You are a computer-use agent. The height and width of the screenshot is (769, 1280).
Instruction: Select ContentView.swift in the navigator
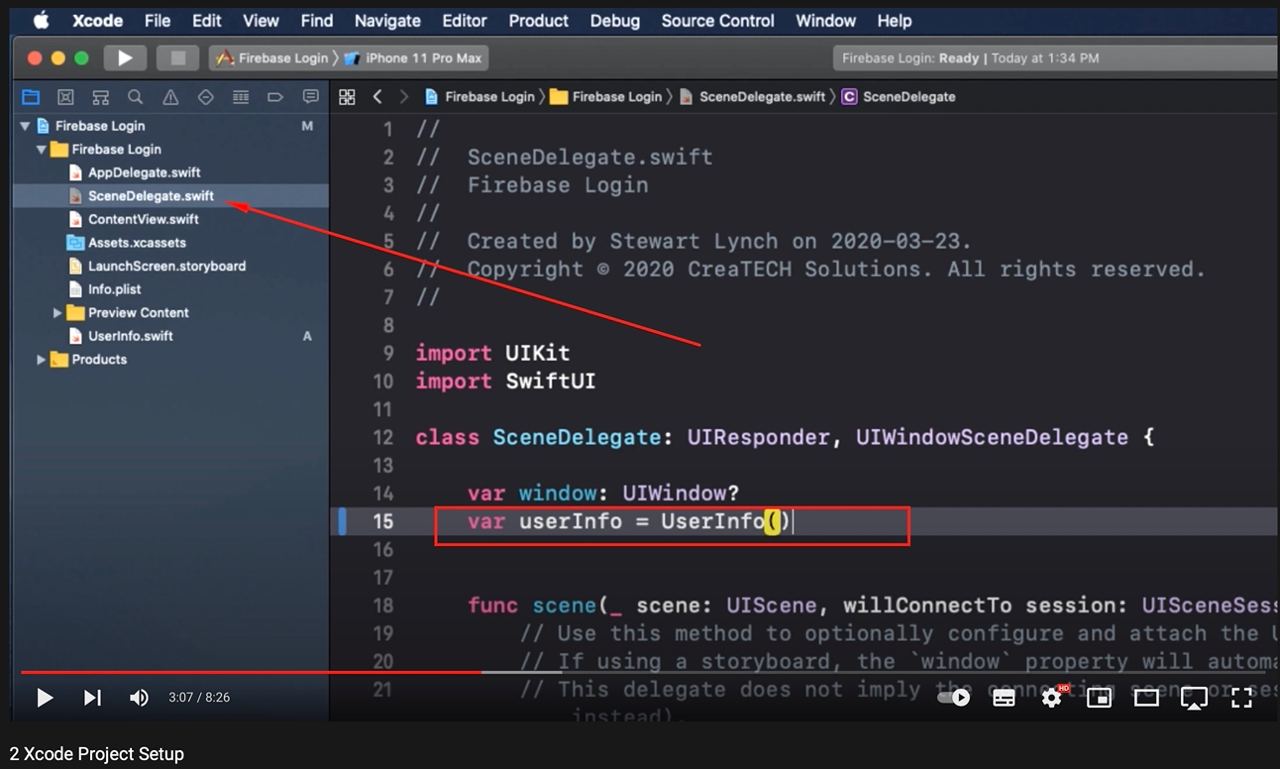pos(143,219)
